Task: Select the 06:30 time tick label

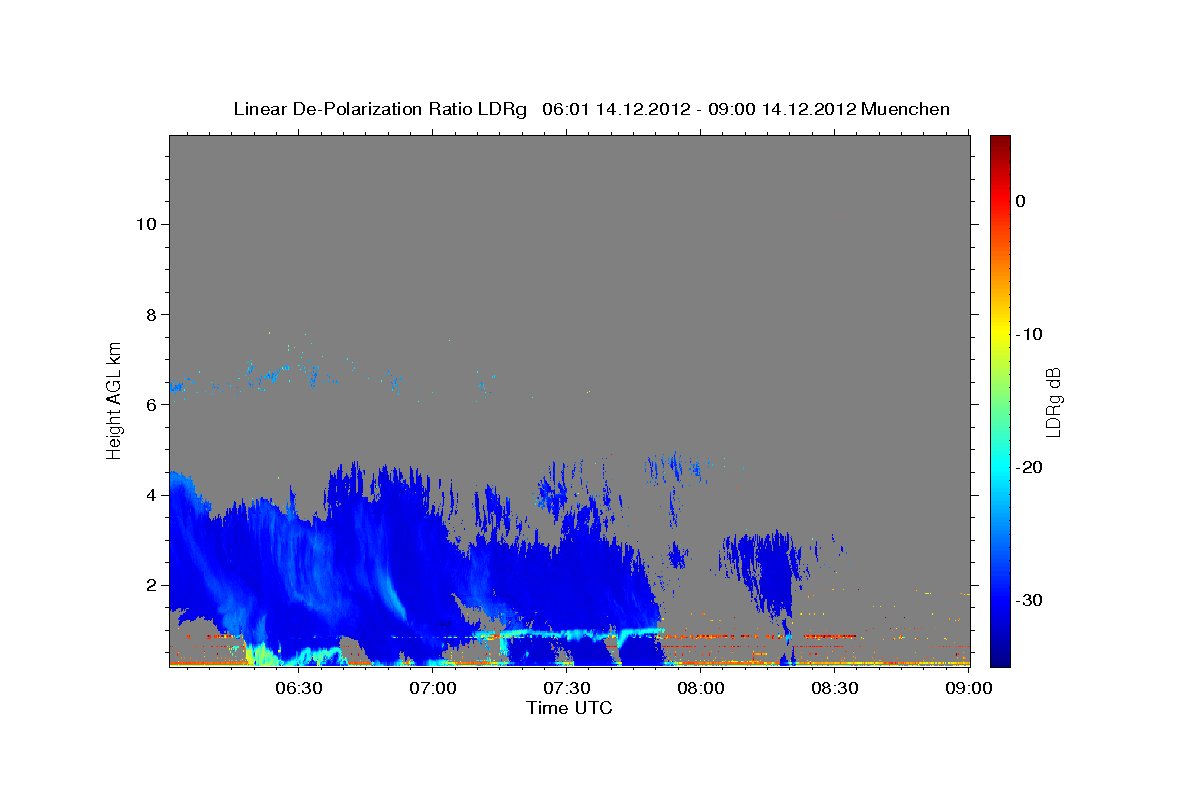Action: coord(298,689)
